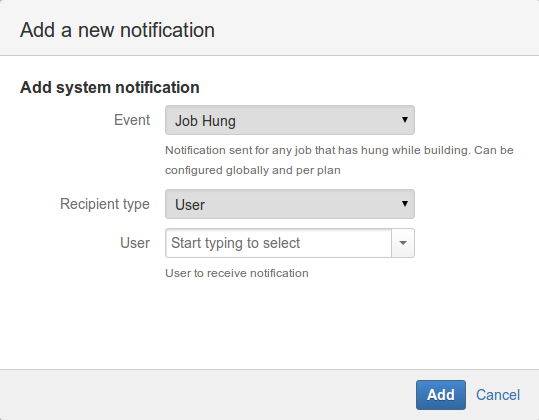Click the Event field label
The image size is (539, 420).
click(x=132, y=120)
